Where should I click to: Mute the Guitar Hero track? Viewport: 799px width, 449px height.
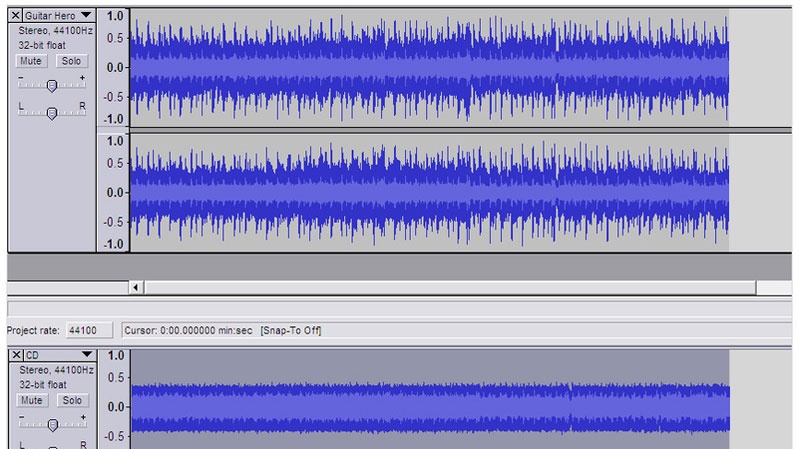[31, 61]
